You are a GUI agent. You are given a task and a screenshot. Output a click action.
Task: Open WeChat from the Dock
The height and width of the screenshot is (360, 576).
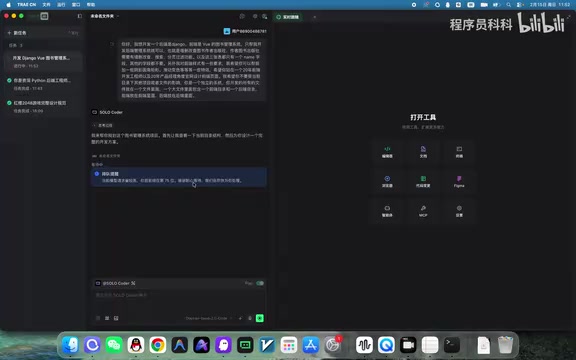[114, 345]
